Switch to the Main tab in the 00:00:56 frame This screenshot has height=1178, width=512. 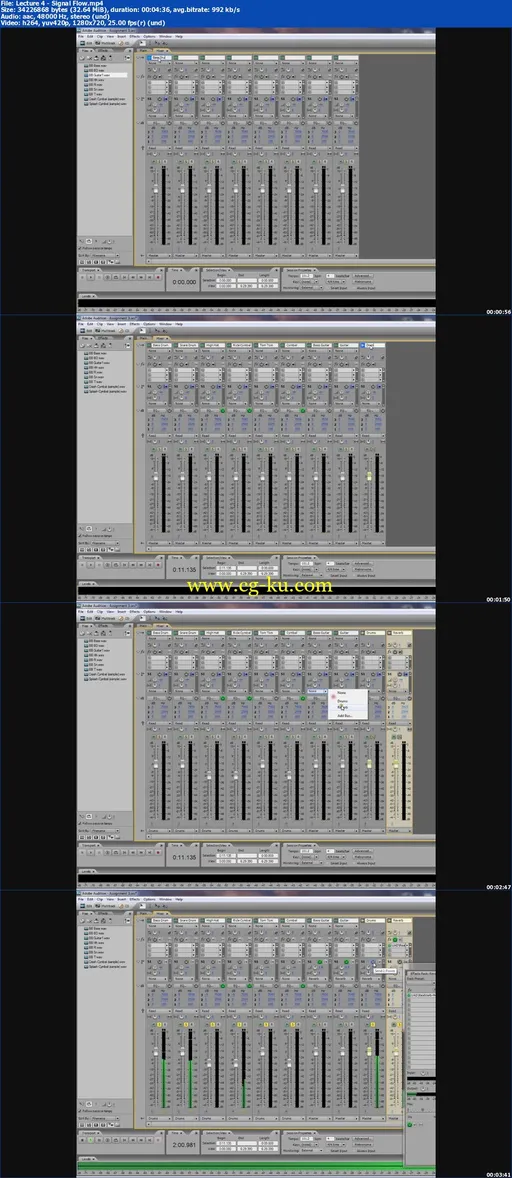click(x=143, y=50)
